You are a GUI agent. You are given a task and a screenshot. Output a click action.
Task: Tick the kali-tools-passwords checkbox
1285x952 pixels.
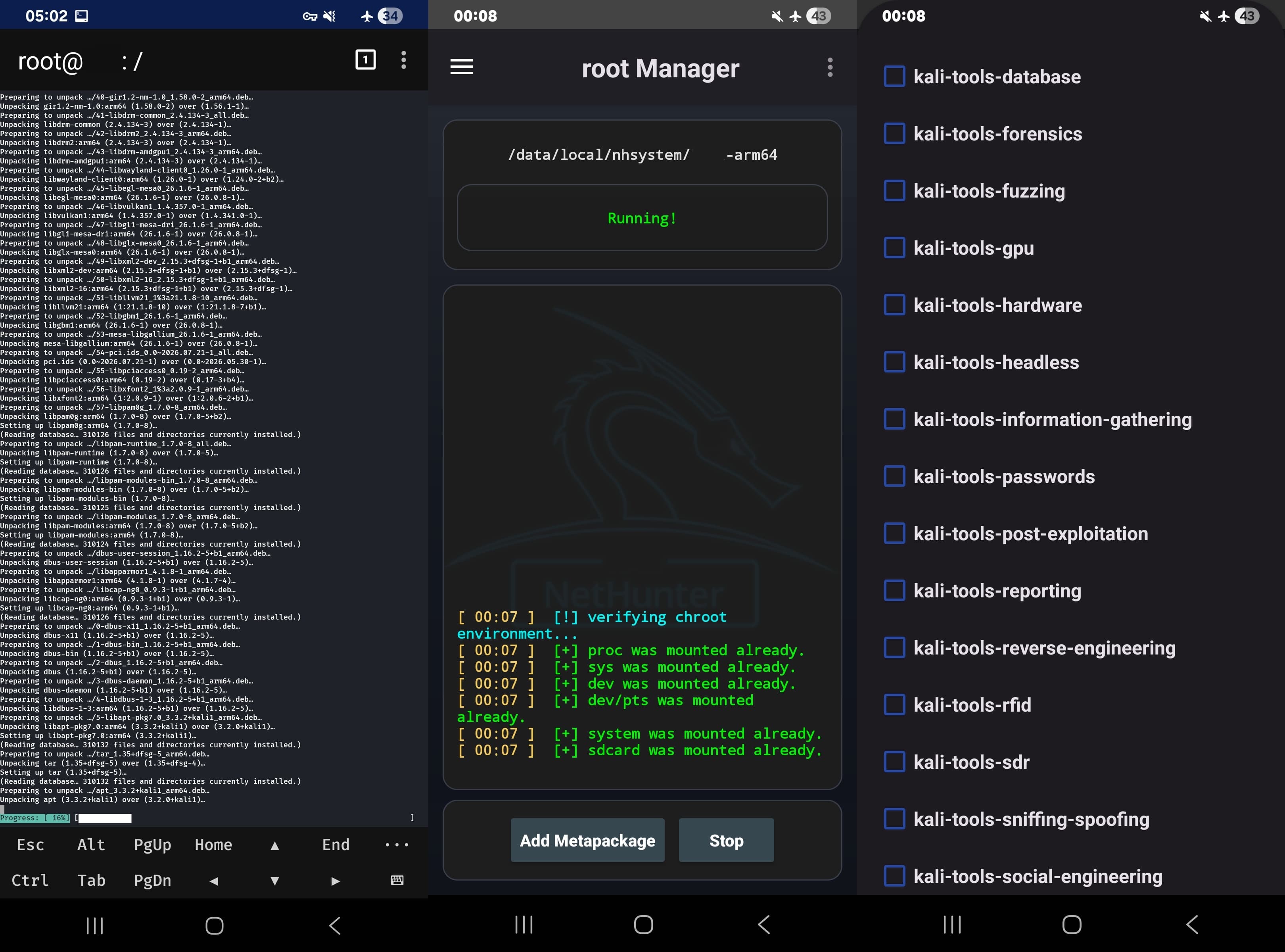(894, 476)
